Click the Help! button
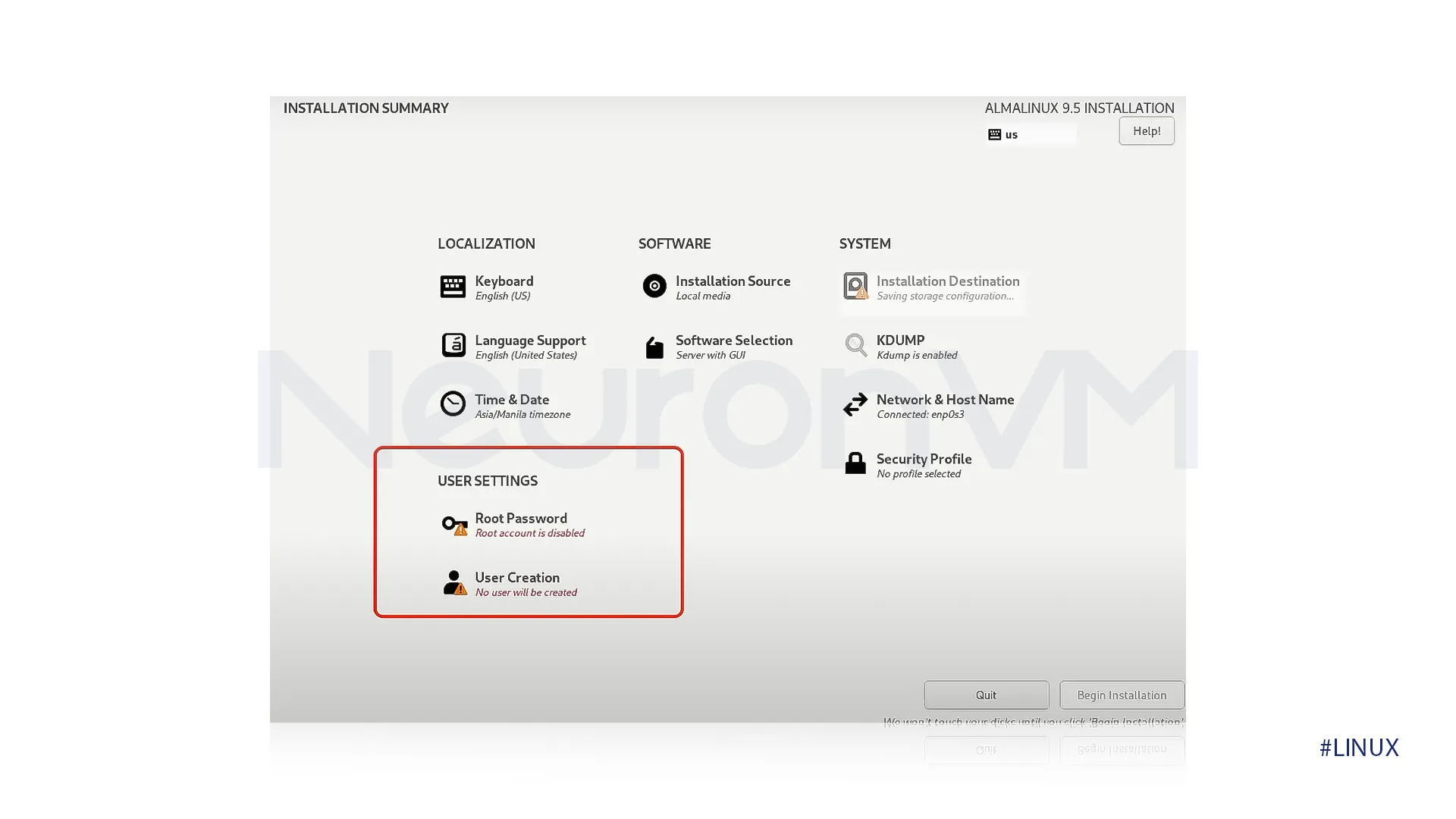Image resolution: width=1456 pixels, height=819 pixels. [1146, 131]
